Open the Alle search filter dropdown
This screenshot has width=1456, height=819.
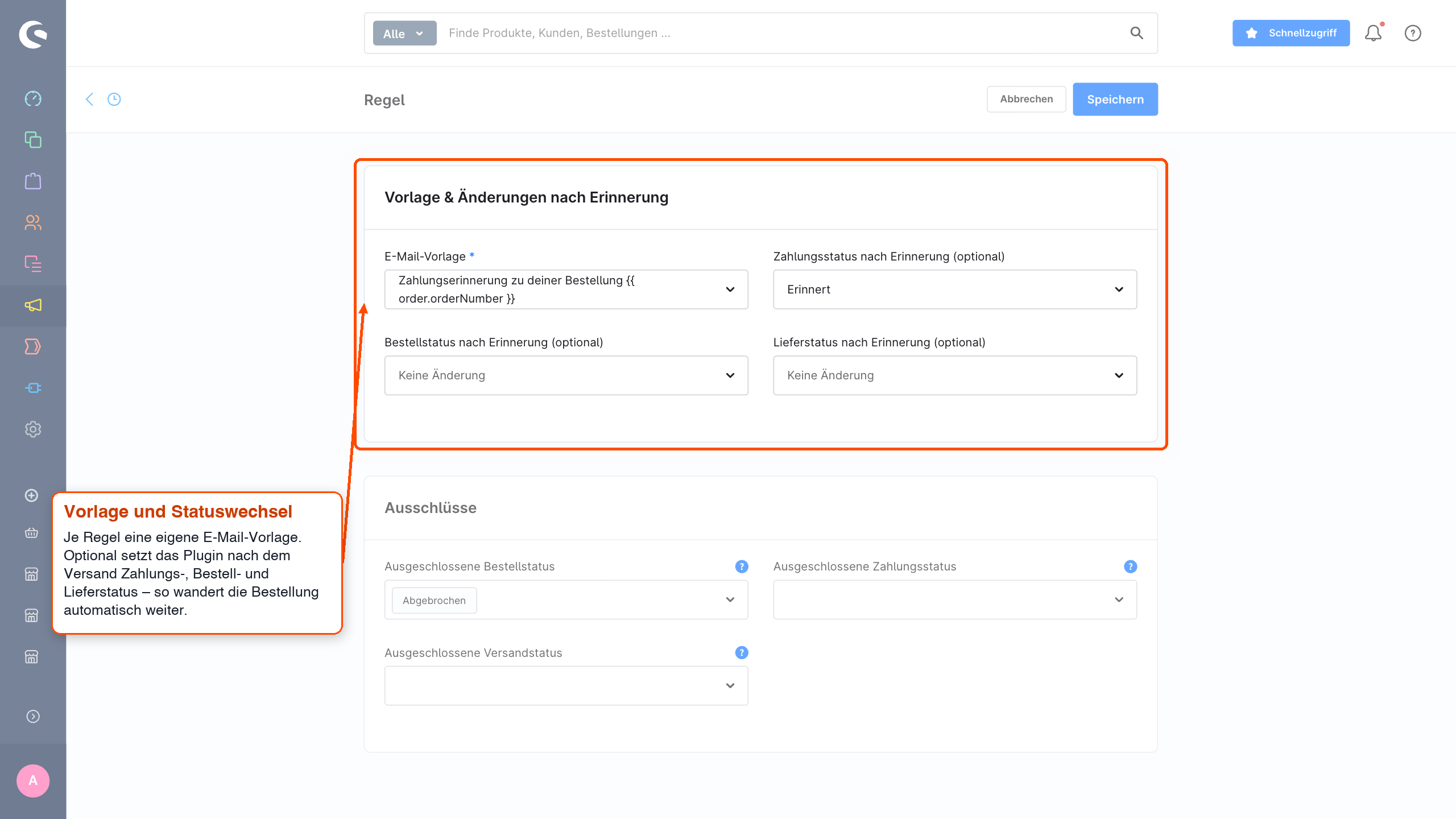[404, 33]
